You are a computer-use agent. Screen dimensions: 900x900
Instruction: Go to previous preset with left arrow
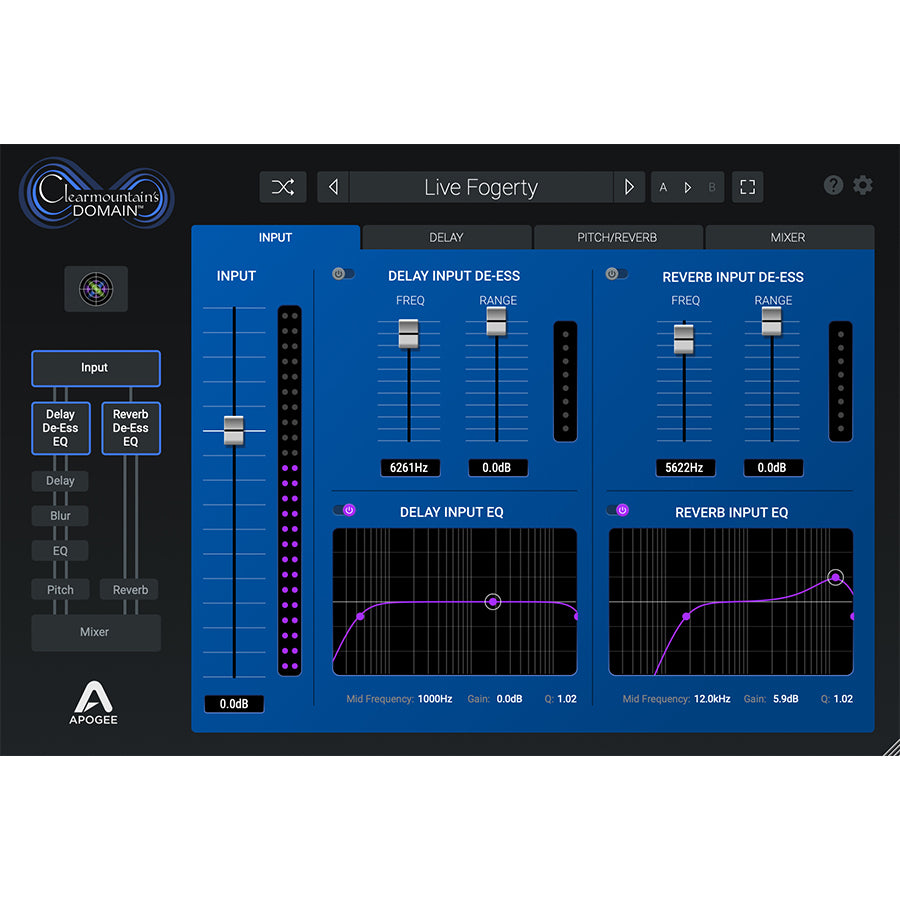pyautogui.click(x=333, y=187)
